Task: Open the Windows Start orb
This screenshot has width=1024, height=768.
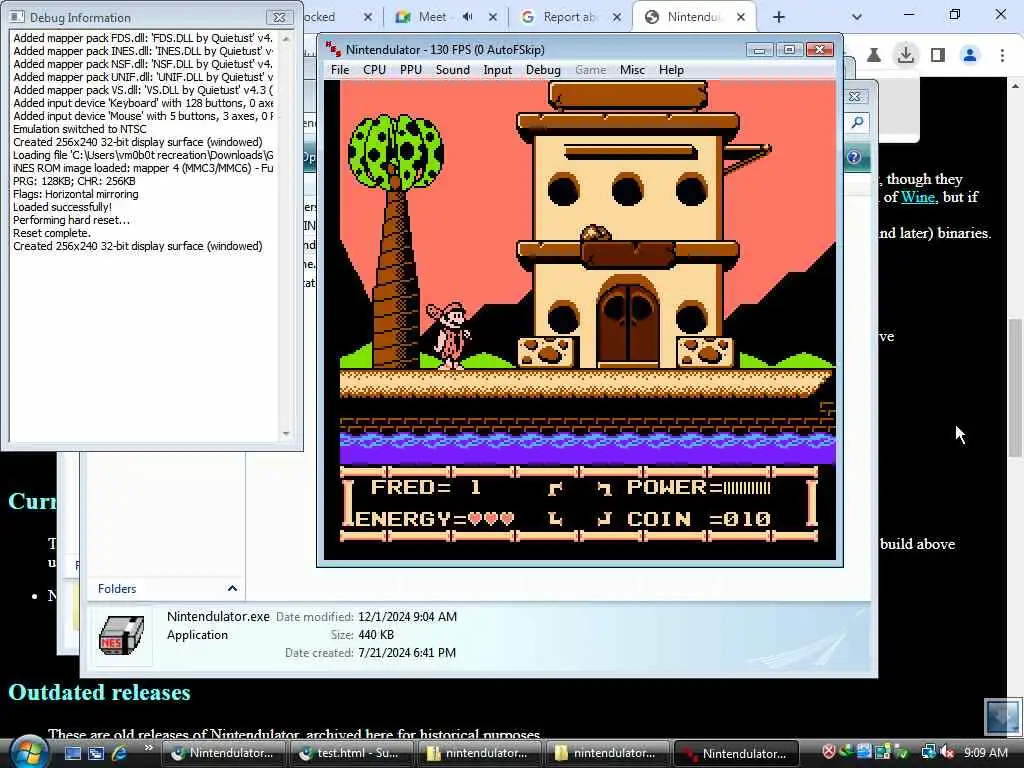Action: (x=28, y=752)
